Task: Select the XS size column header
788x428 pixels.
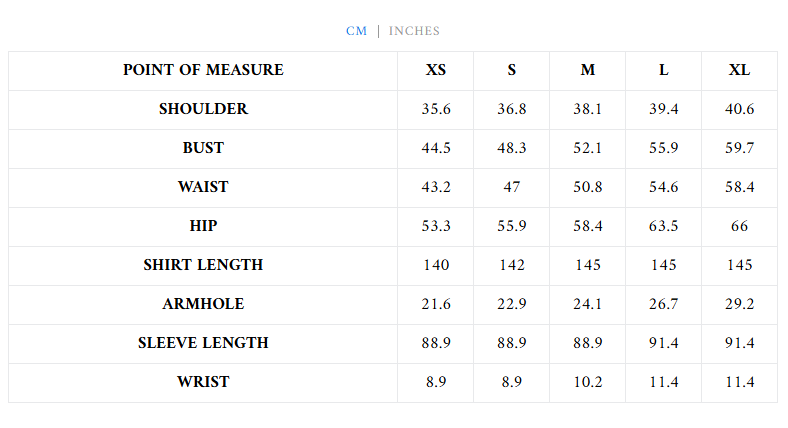Action: coord(436,70)
